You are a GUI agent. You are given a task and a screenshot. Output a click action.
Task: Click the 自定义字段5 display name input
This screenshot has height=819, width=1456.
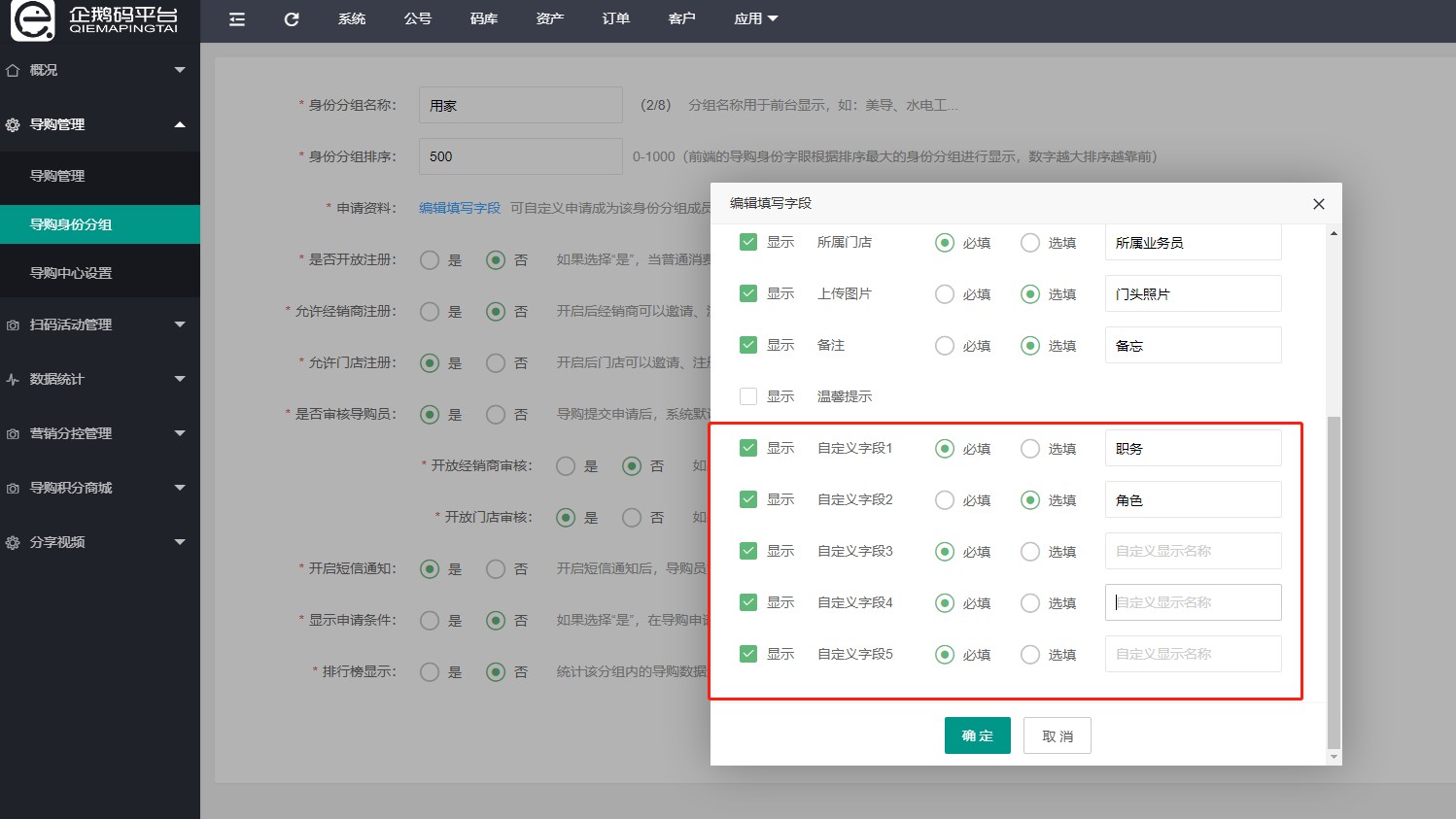[x=1193, y=654]
